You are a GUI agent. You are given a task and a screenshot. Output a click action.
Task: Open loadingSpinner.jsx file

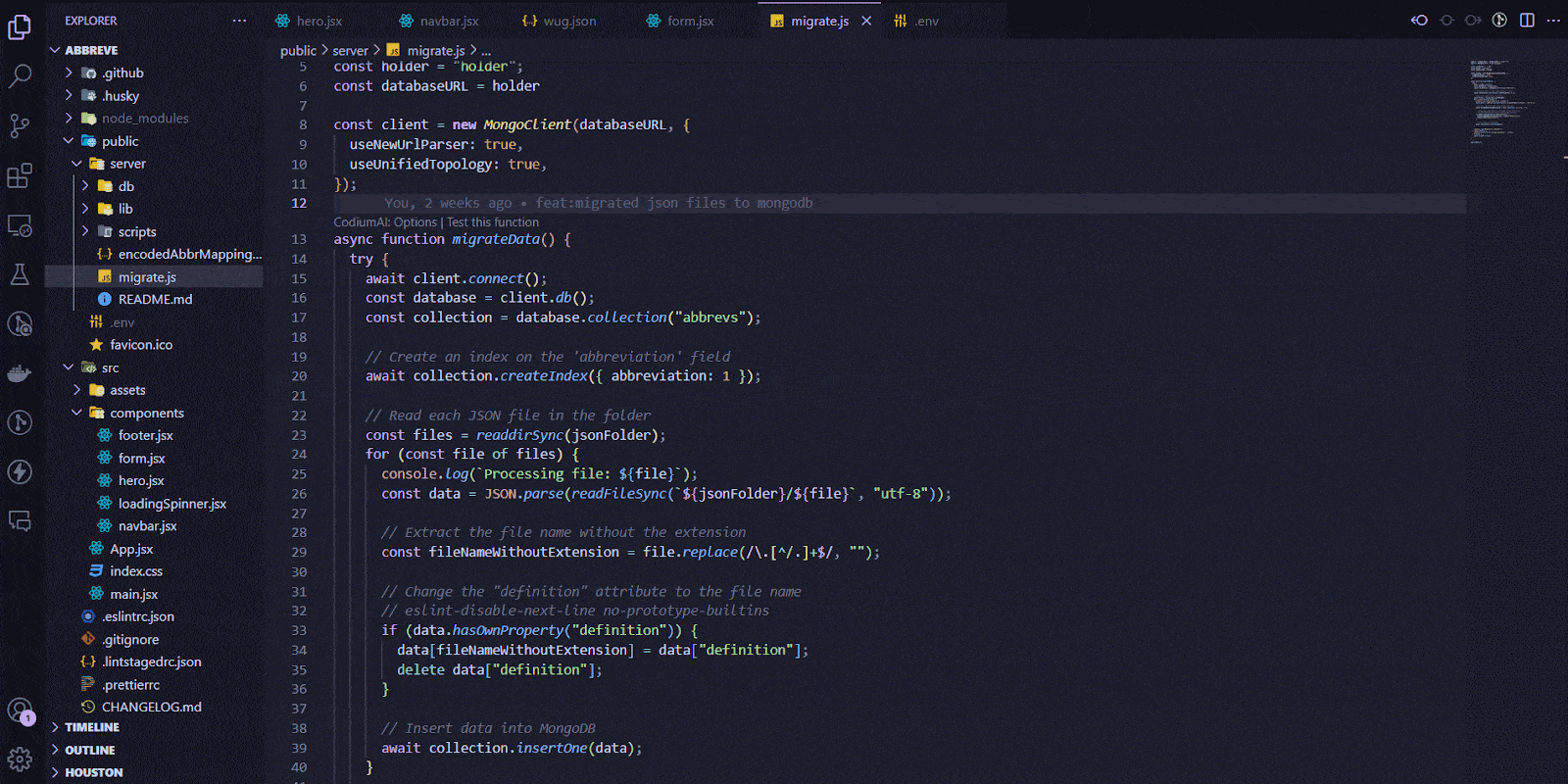coord(172,504)
